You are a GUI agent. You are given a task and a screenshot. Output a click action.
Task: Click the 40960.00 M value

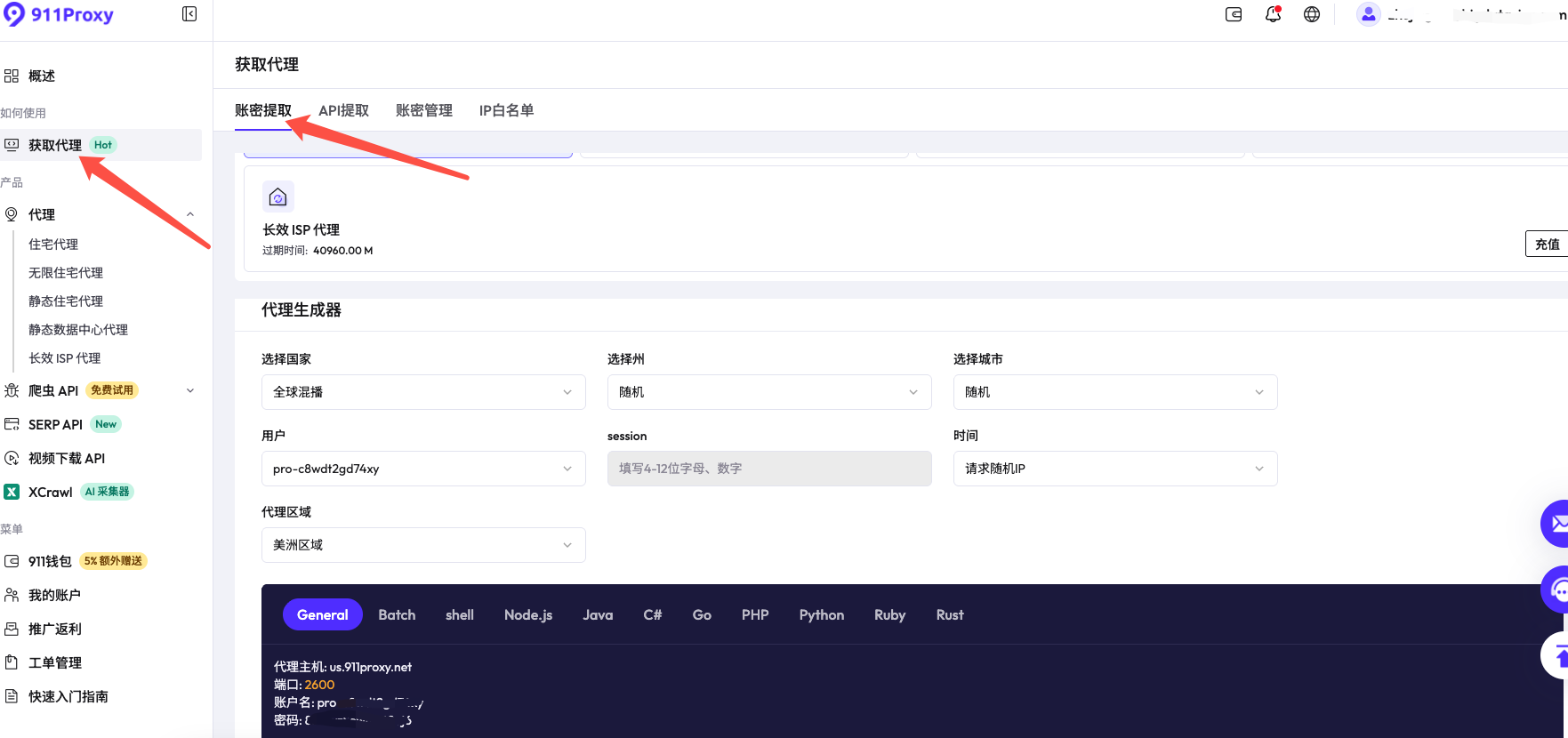[x=343, y=251]
